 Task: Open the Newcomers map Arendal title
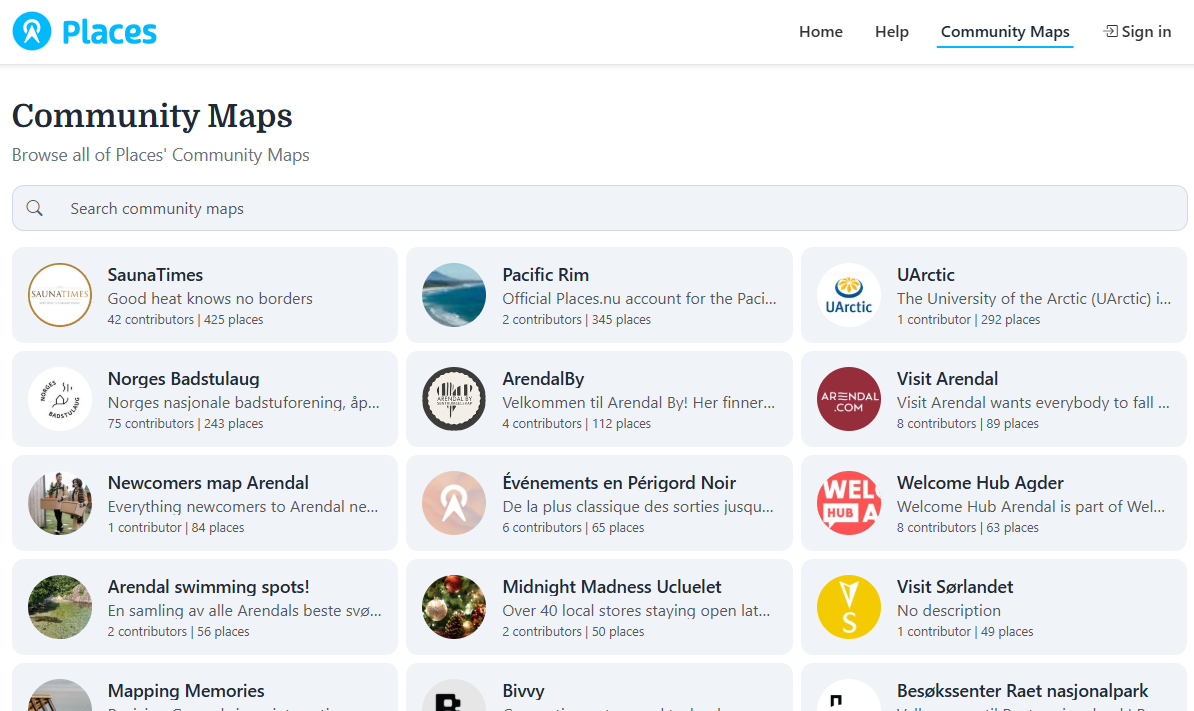tap(208, 483)
